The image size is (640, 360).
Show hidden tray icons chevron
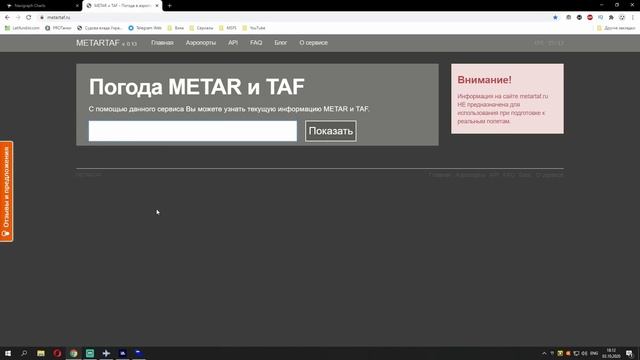544,353
